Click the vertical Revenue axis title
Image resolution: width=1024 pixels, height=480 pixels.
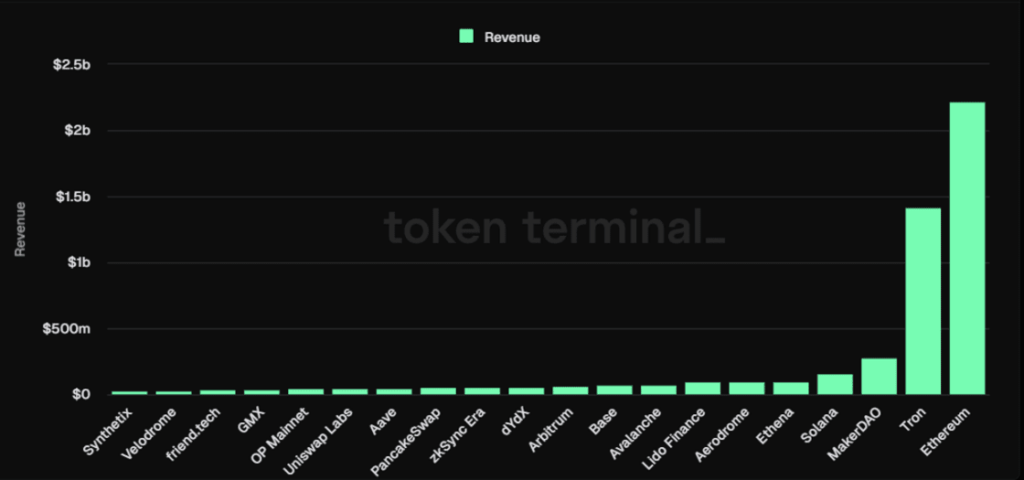[20, 229]
